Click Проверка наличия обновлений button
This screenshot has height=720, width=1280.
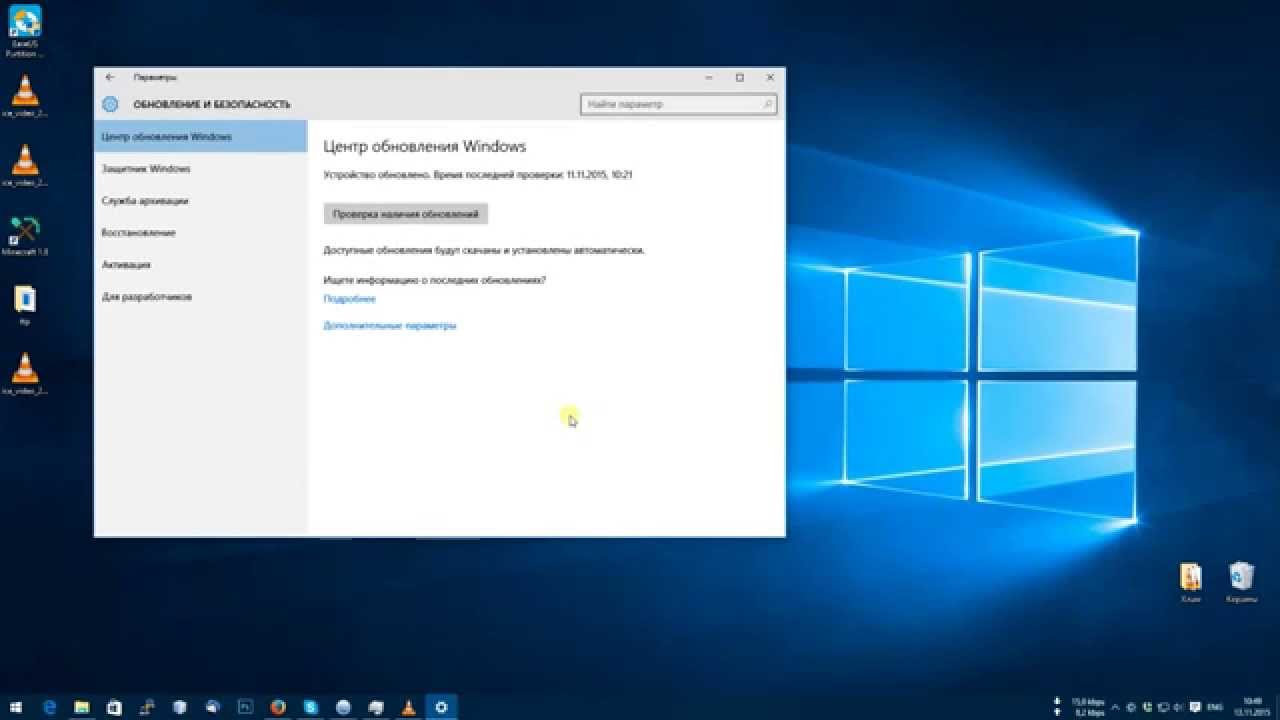[x=406, y=214]
